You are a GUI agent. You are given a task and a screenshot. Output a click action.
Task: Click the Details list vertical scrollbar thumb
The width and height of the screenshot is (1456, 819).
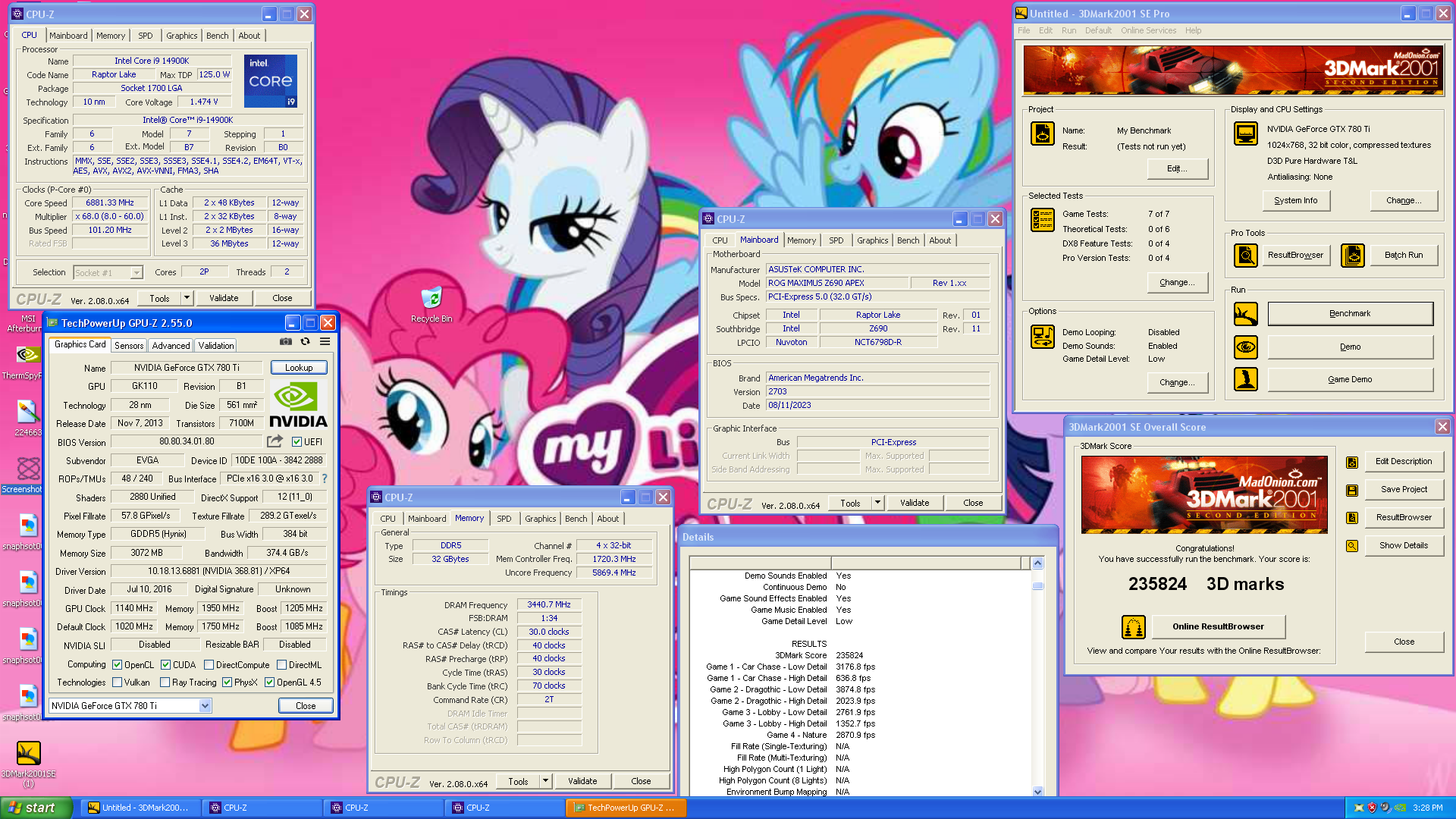point(1038,585)
